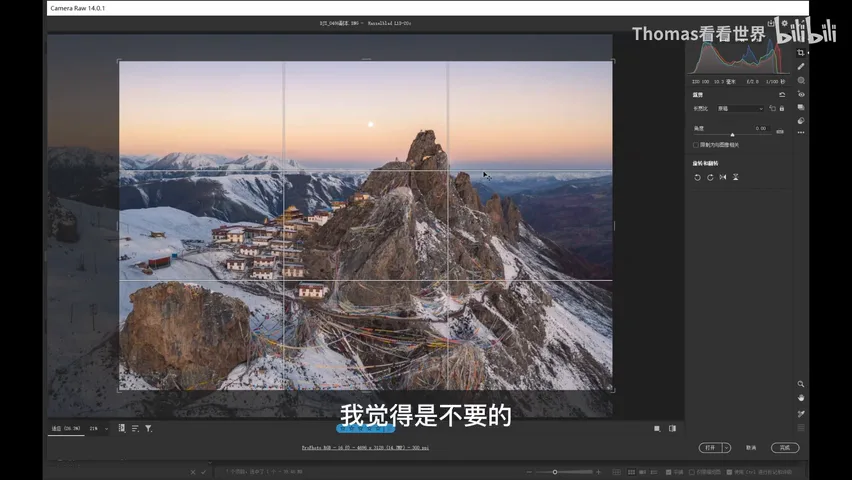Open the aspect ratio dropdown
This screenshot has height=480, width=852.
tap(740, 109)
